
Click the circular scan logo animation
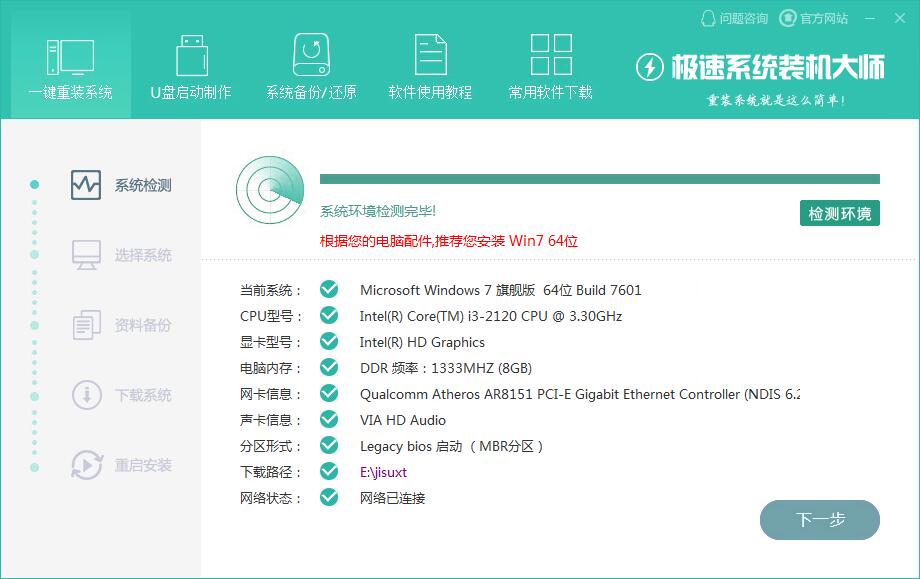268,190
